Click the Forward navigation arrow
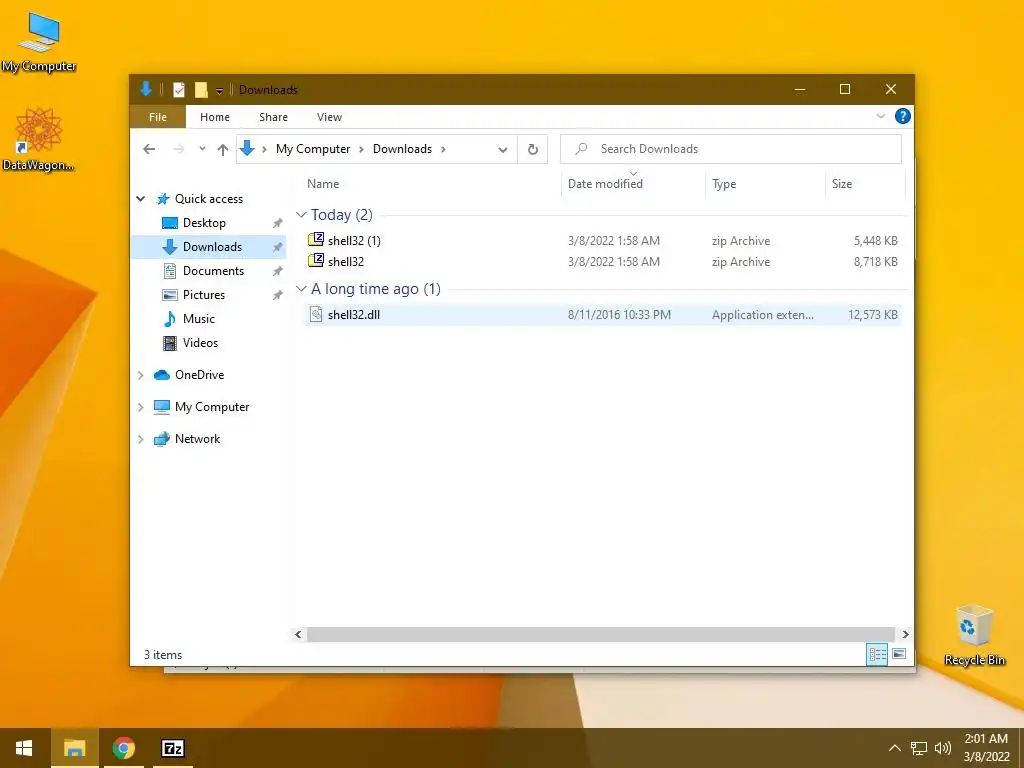 point(179,149)
